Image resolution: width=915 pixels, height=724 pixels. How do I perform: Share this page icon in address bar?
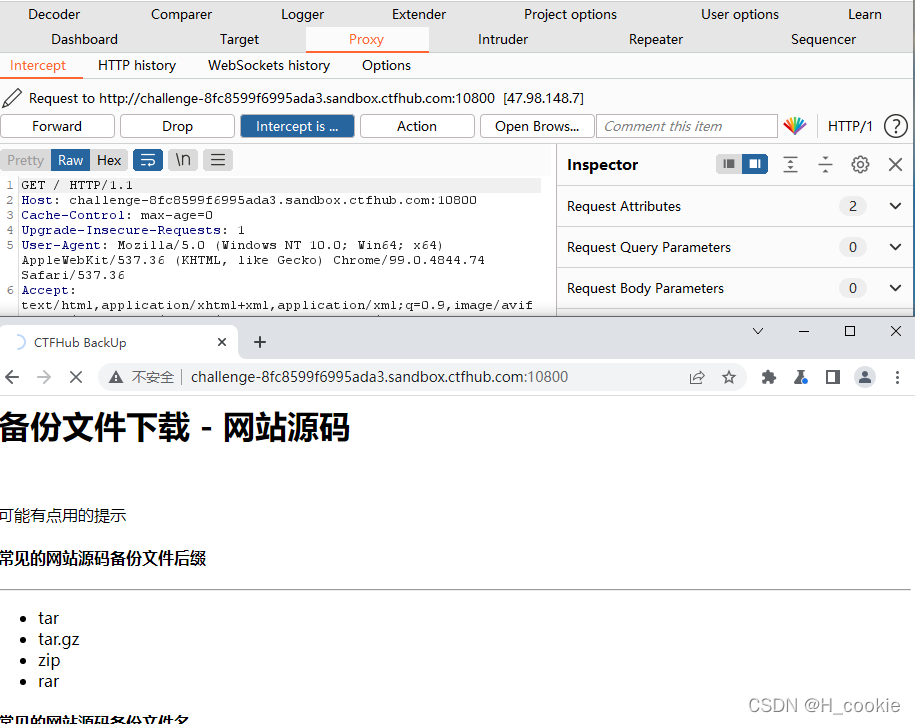697,377
